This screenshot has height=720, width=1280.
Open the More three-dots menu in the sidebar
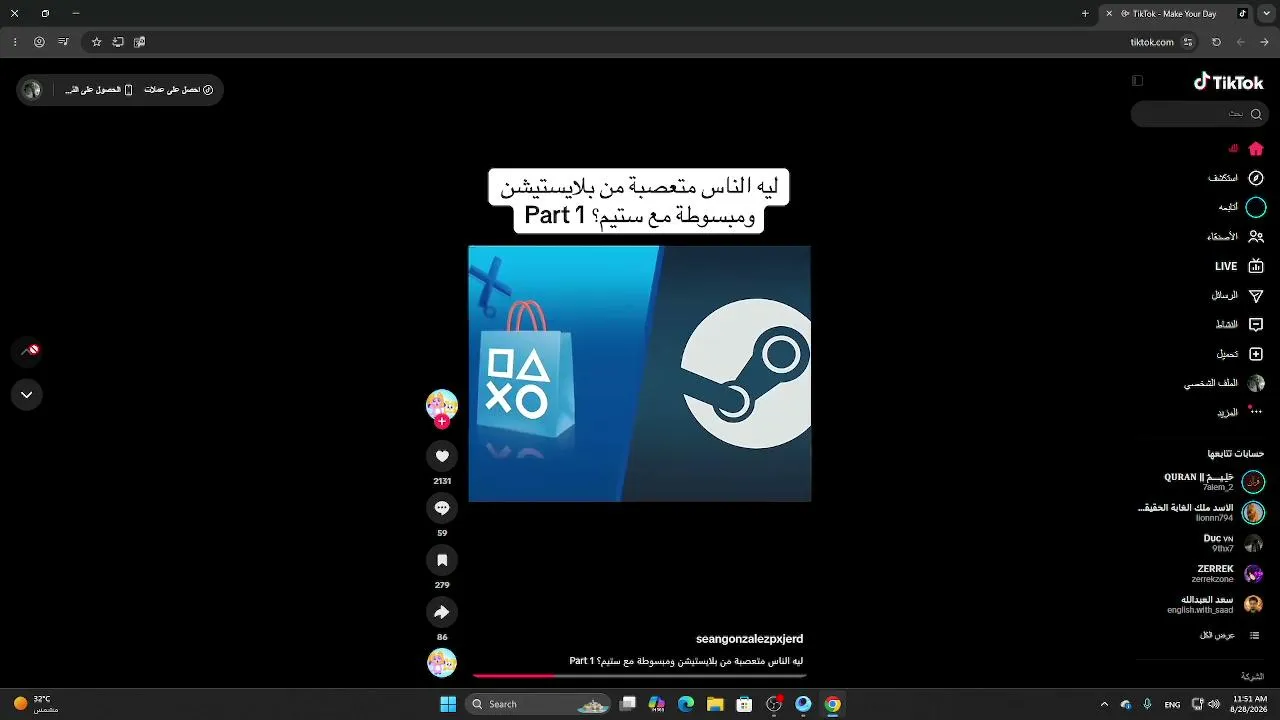1256,412
